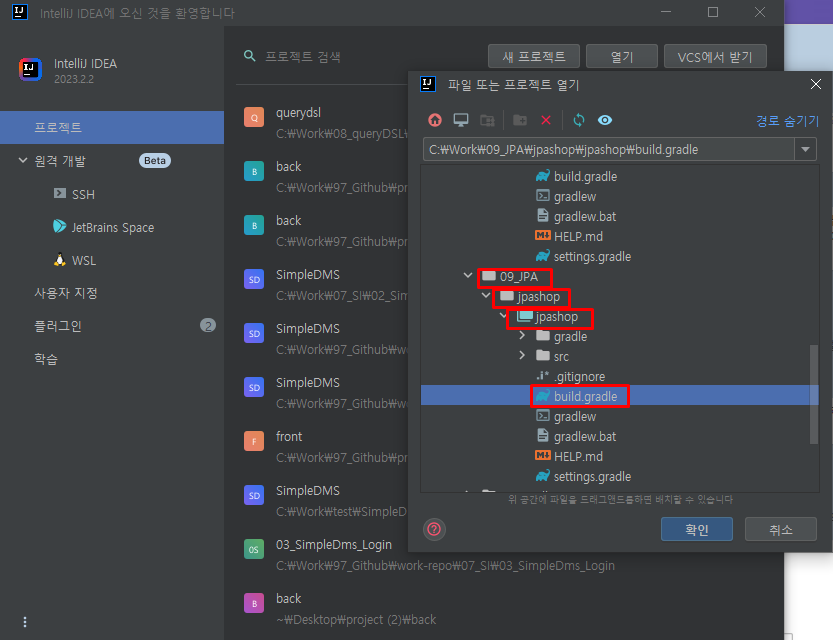
Task: Open the SSH remote development item
Action: (74, 194)
